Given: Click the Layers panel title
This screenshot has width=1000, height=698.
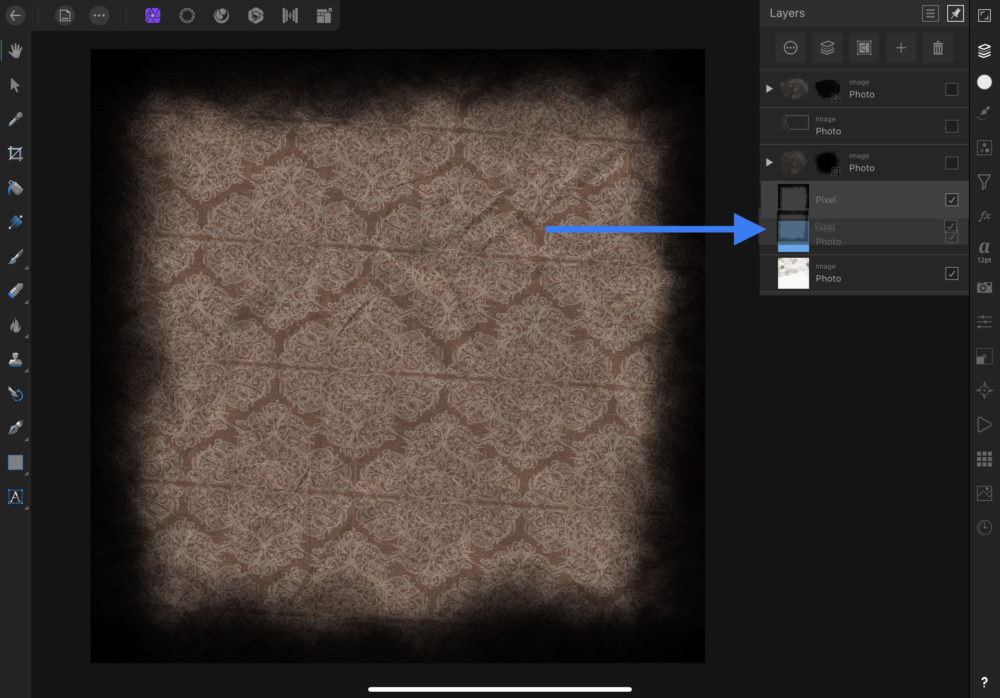Looking at the screenshot, I should [x=787, y=13].
